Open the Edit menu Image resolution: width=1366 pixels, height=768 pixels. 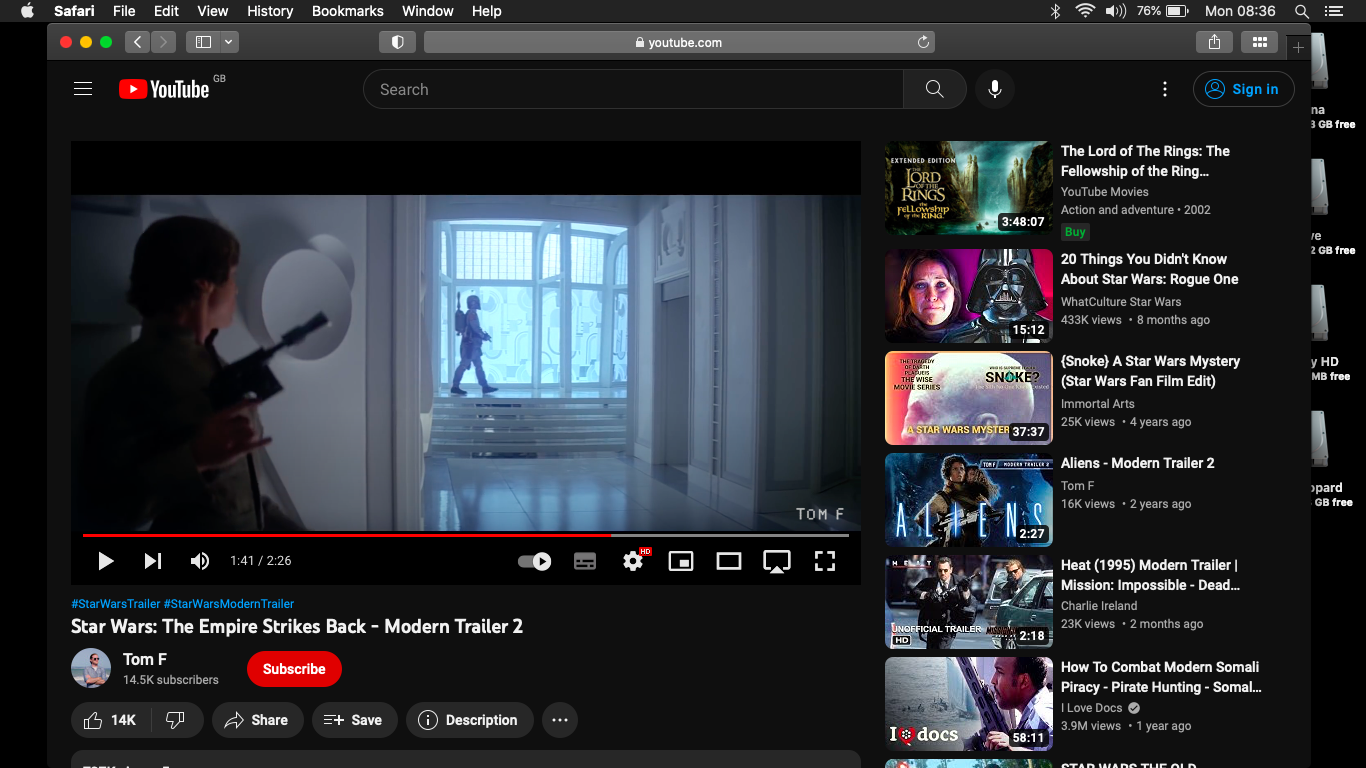167,11
